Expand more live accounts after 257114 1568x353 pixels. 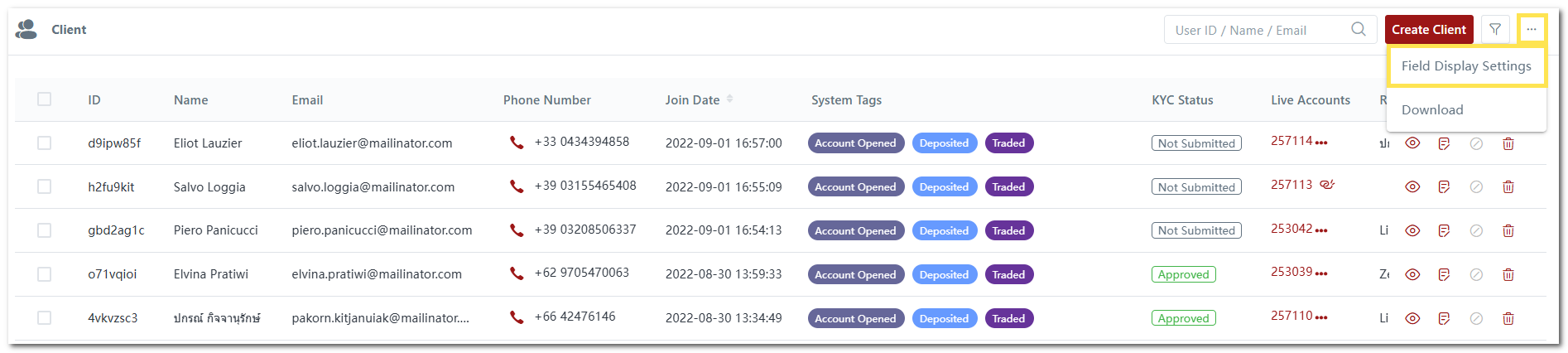pos(1321,143)
